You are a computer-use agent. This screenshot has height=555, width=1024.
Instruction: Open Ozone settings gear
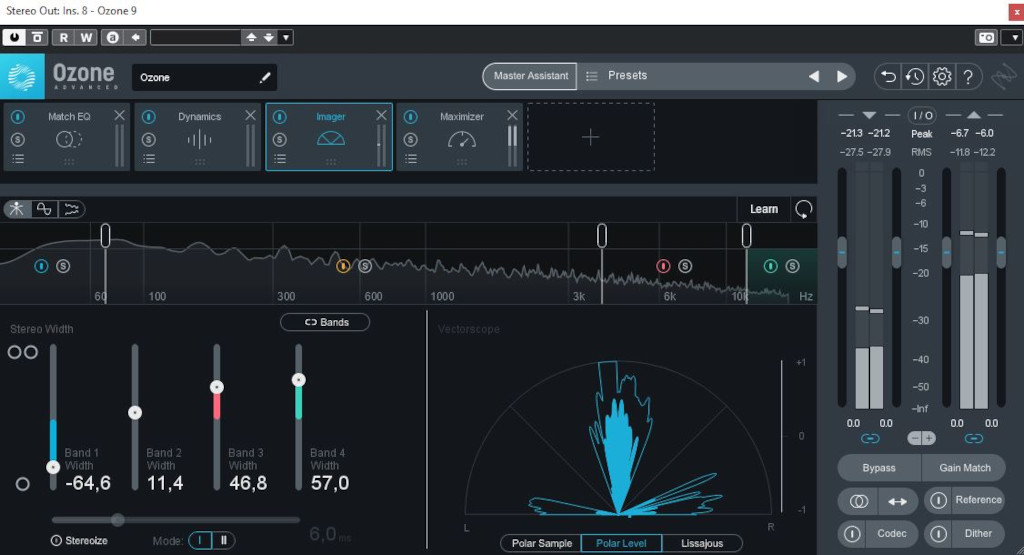click(x=942, y=76)
